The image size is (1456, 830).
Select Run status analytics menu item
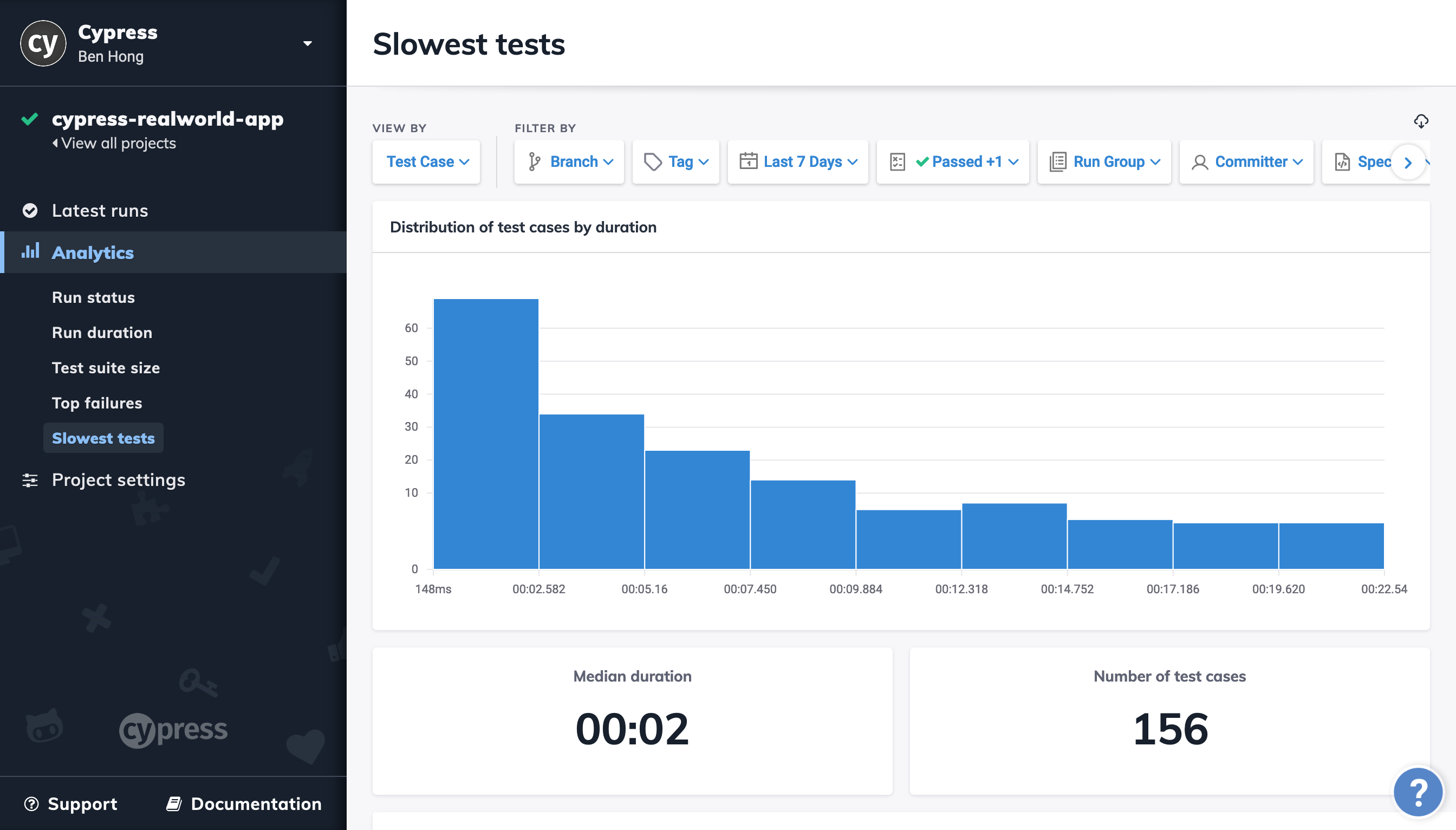[92, 297]
